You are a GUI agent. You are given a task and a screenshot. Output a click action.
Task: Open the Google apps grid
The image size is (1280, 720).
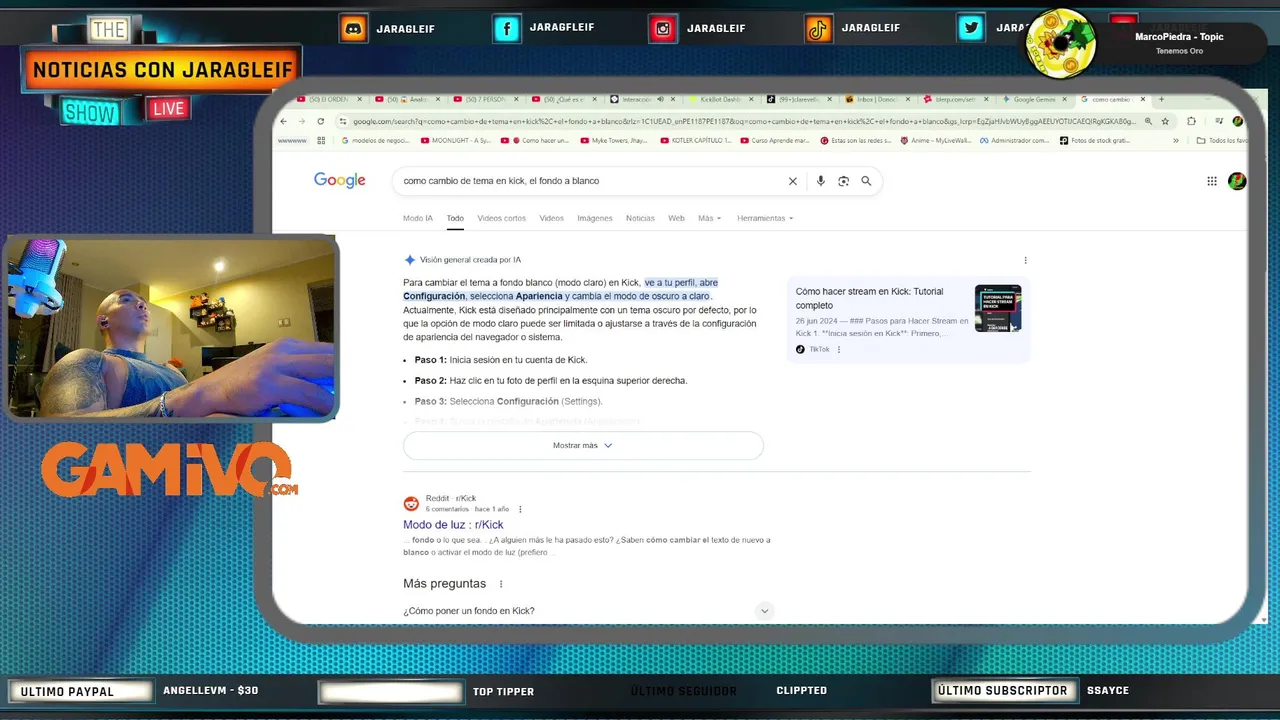tap(1212, 181)
